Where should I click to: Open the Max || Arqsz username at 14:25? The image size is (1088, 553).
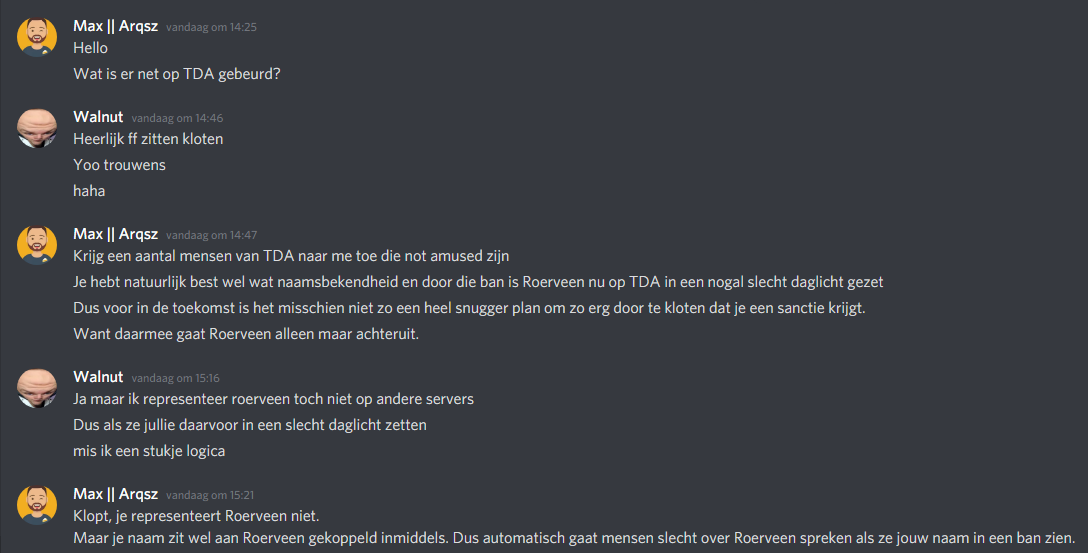(115, 26)
